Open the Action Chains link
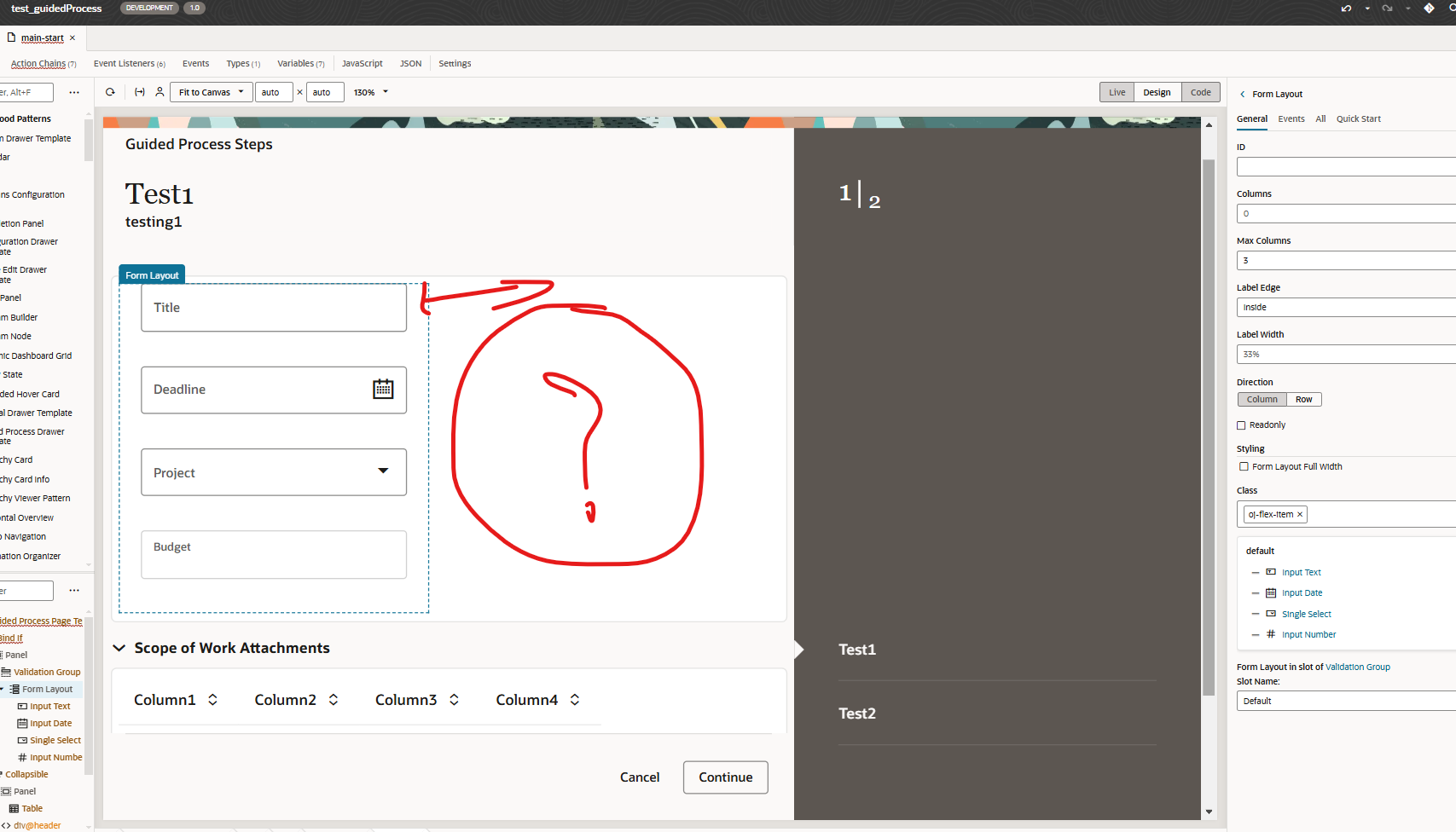The height and width of the screenshot is (832, 1456). pyautogui.click(x=38, y=63)
